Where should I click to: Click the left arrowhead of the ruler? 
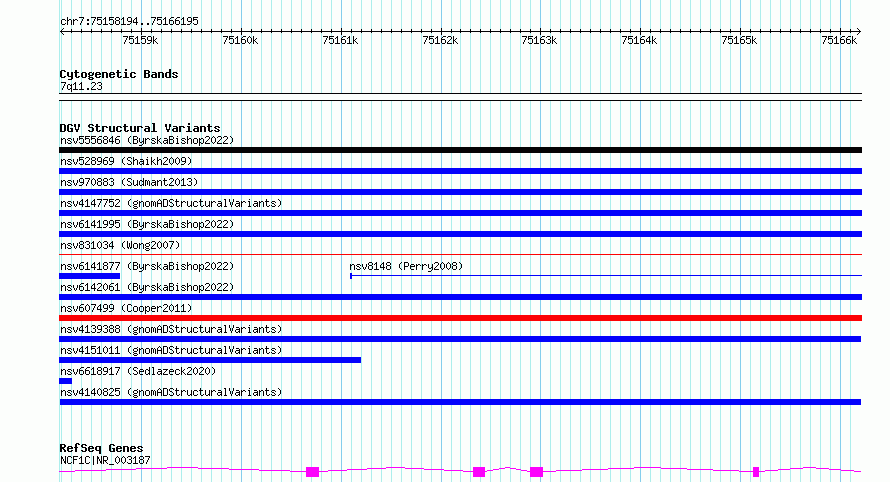point(62,31)
